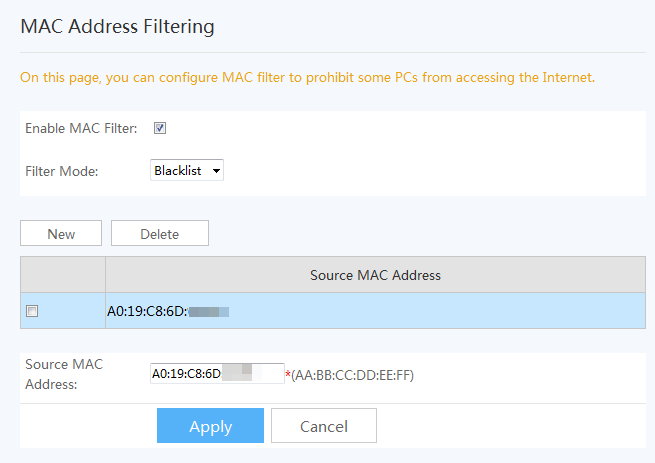The width and height of the screenshot is (655, 463).
Task: Open the Filter Mode Blacklist dropdown
Action: point(187,171)
